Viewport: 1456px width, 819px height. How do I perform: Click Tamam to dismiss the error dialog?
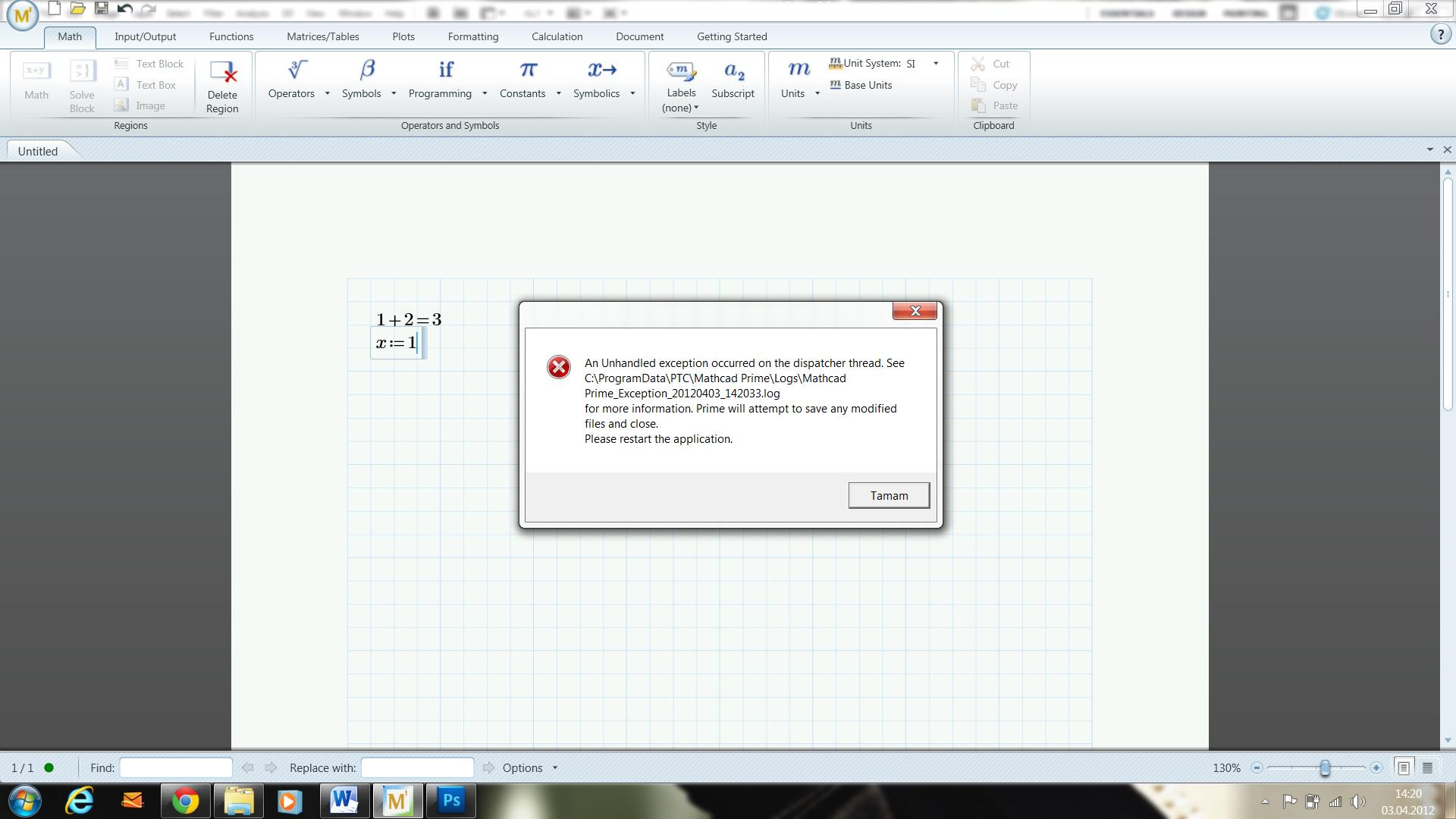pos(889,495)
